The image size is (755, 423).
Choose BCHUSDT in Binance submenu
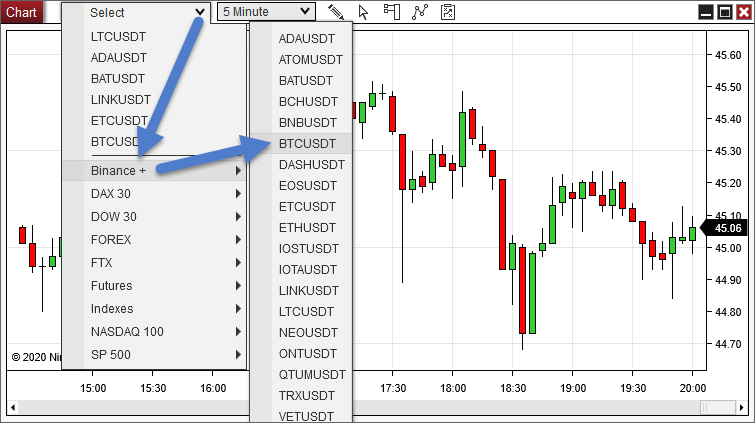pyautogui.click(x=301, y=102)
